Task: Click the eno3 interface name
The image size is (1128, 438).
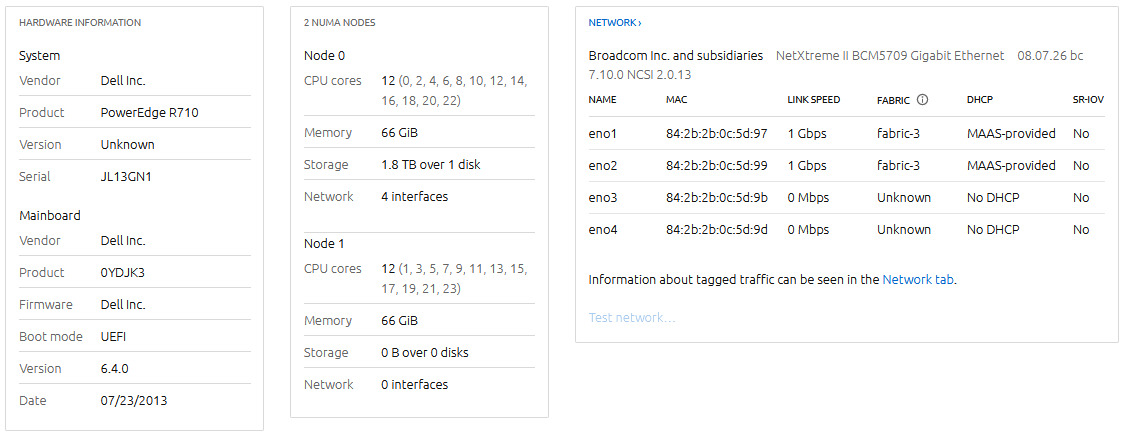Action: (x=603, y=197)
